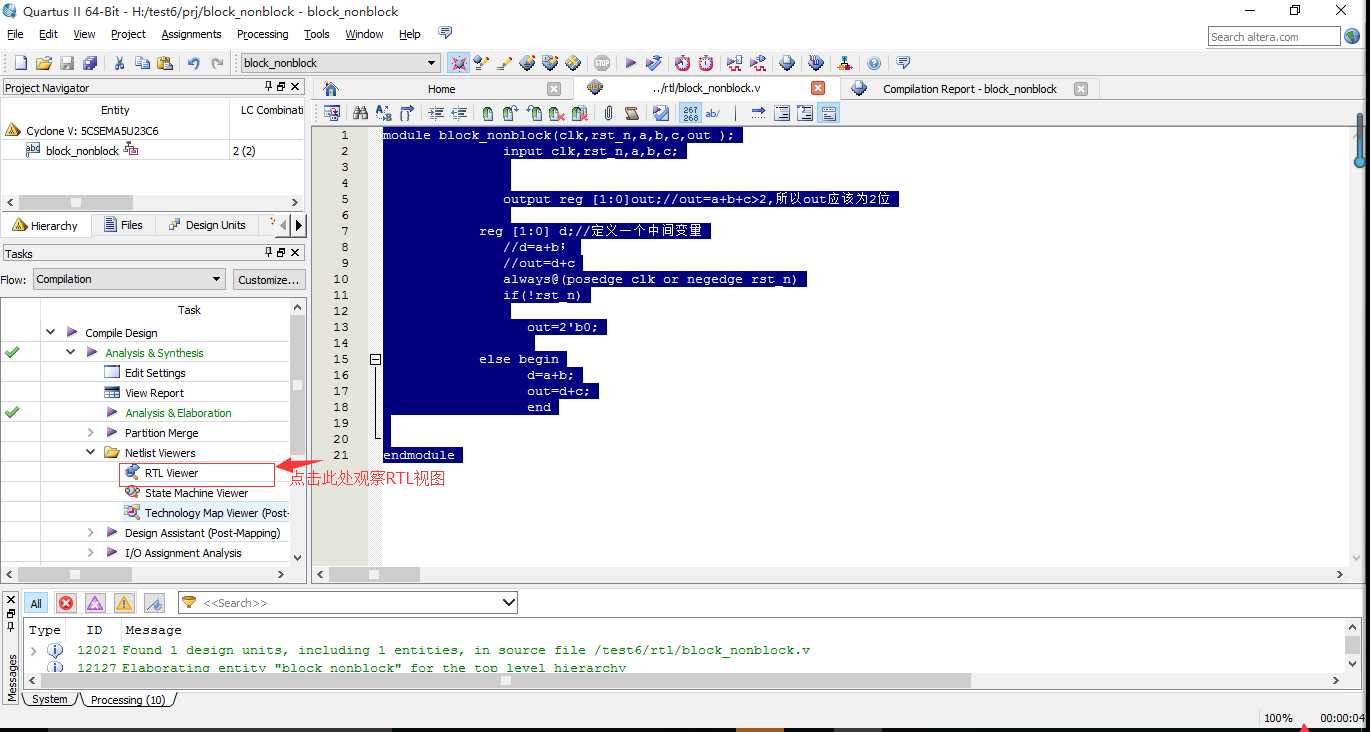Click the Start Analysis & Synthesis icon
The width and height of the screenshot is (1370, 732).
pyautogui.click(x=654, y=63)
